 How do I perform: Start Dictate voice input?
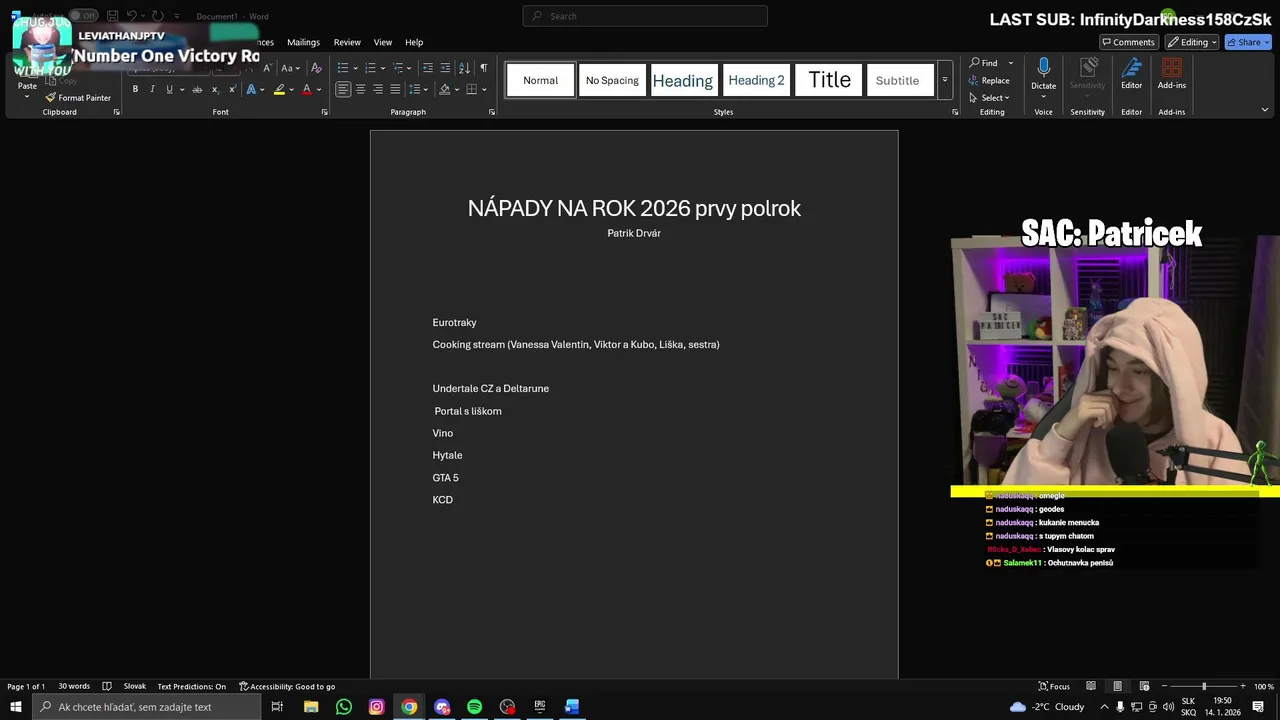point(1043,73)
